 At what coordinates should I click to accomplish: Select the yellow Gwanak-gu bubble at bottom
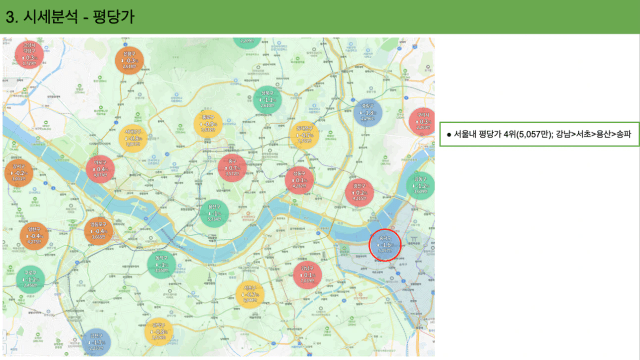point(159,331)
